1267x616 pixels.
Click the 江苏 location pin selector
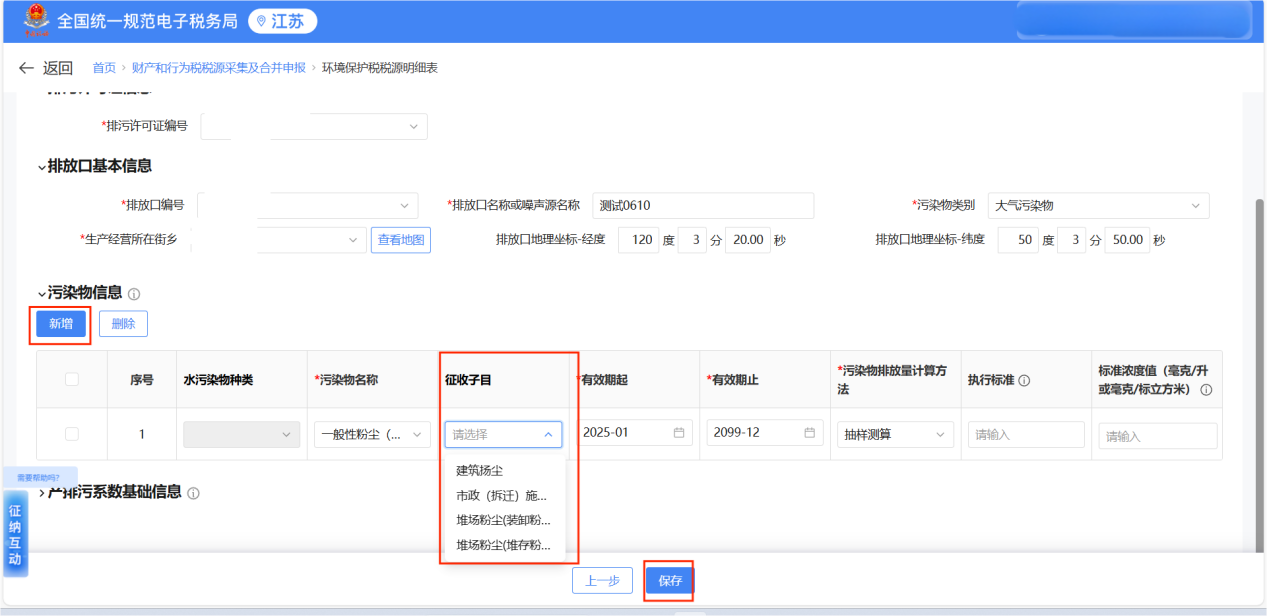tap(282, 21)
